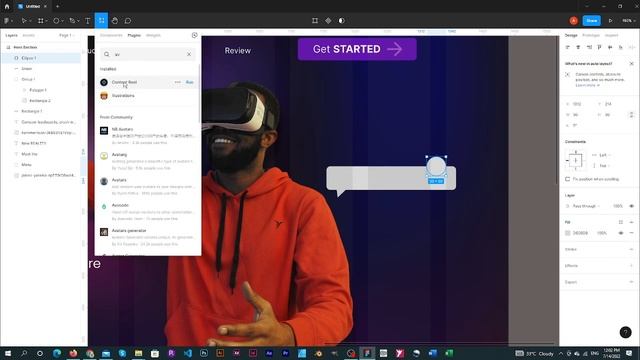Click the search magnifier in plugin panel
The width and height of the screenshot is (640, 360).
107,54
